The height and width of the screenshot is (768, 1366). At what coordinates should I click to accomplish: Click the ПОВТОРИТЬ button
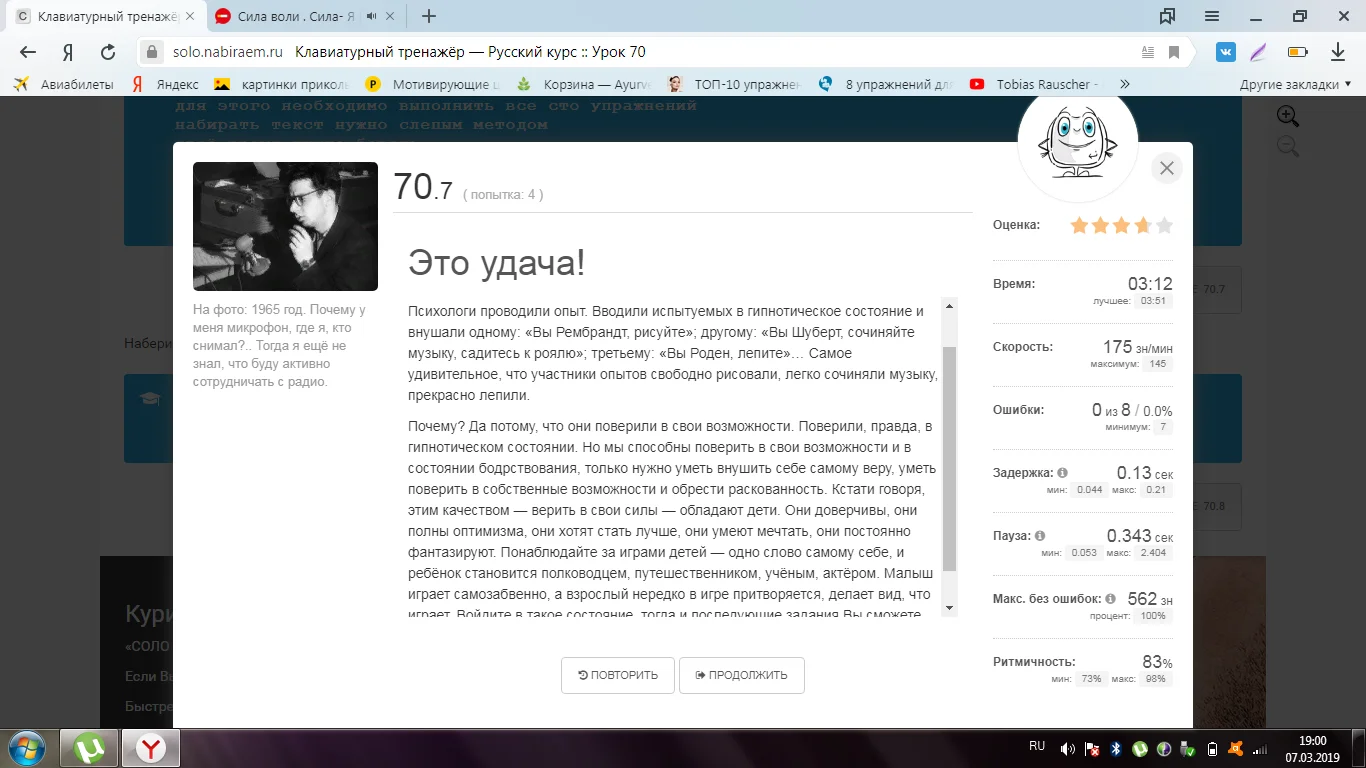pos(617,675)
